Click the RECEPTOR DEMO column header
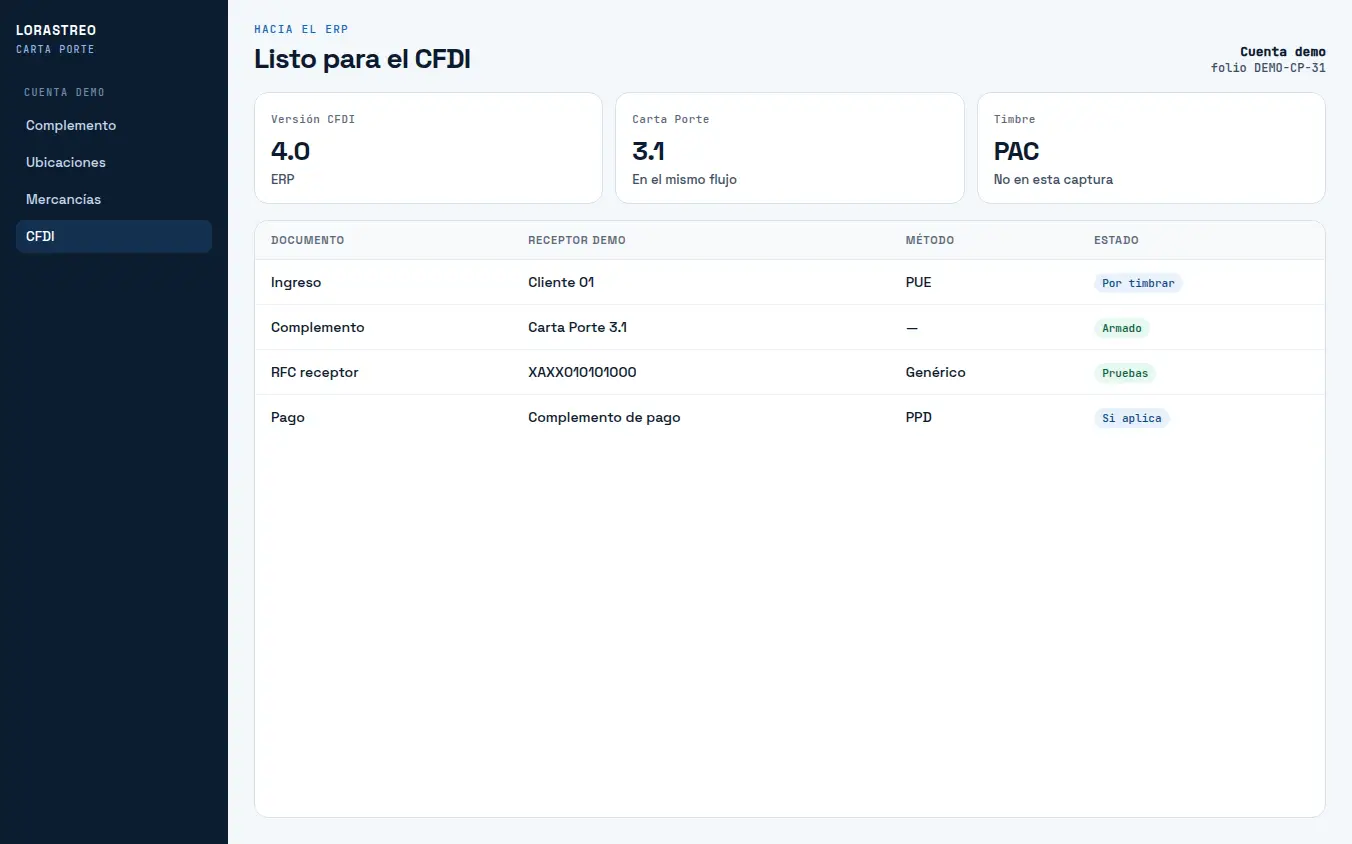 point(577,241)
